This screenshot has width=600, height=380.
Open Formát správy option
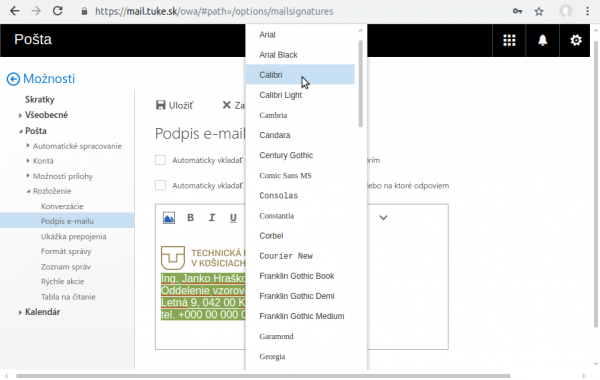pos(66,251)
